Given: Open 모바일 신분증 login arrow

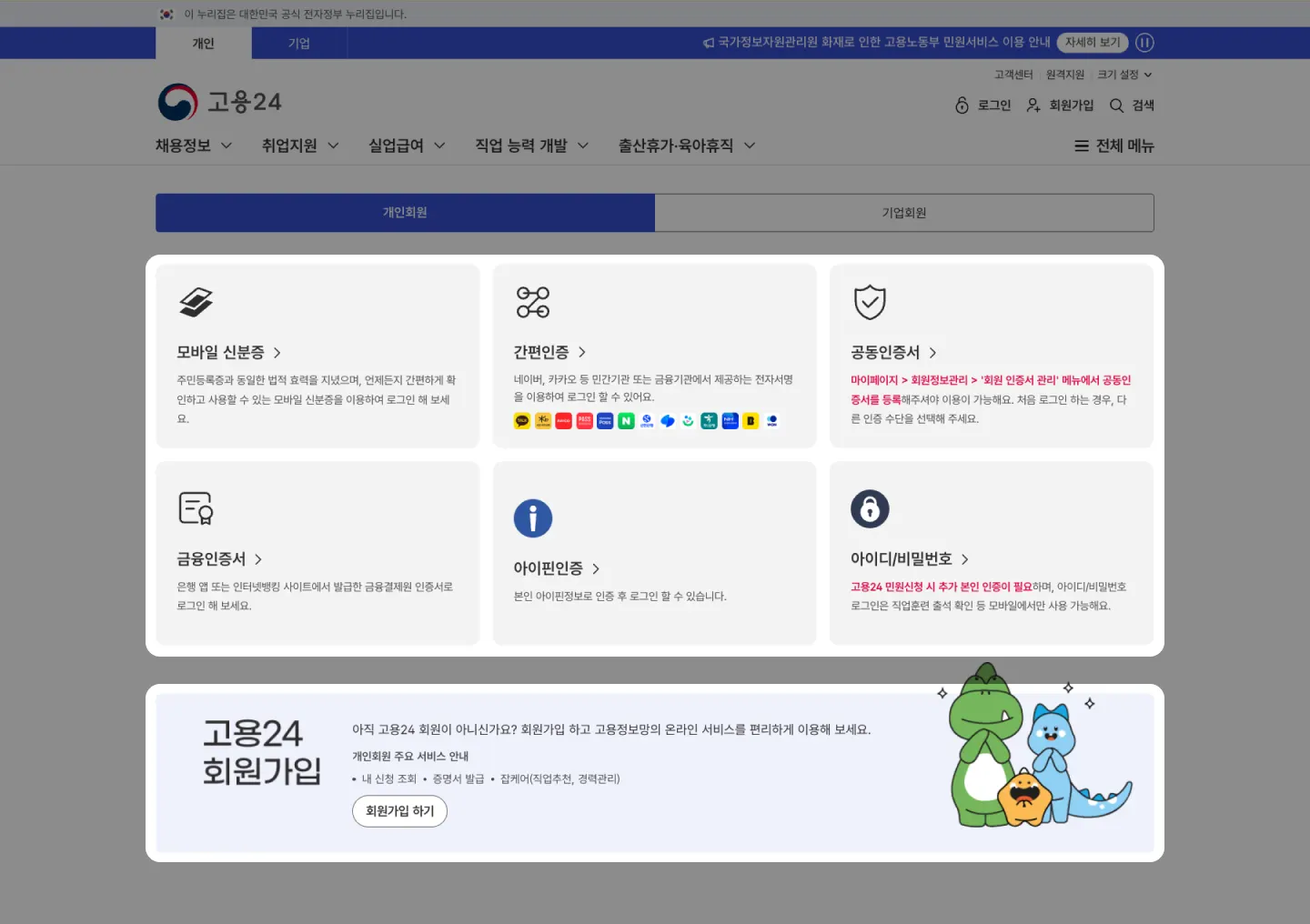Looking at the screenshot, I should pyautogui.click(x=277, y=353).
